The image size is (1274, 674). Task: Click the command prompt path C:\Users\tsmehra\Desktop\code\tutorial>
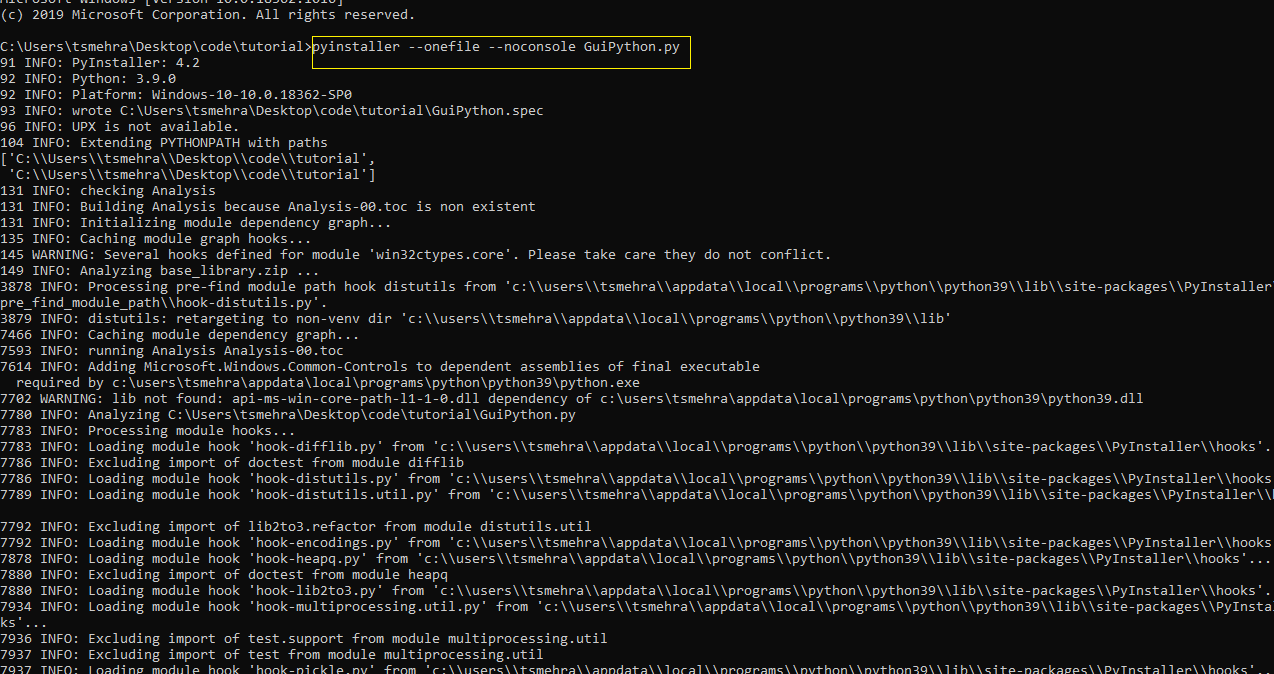[155, 47]
